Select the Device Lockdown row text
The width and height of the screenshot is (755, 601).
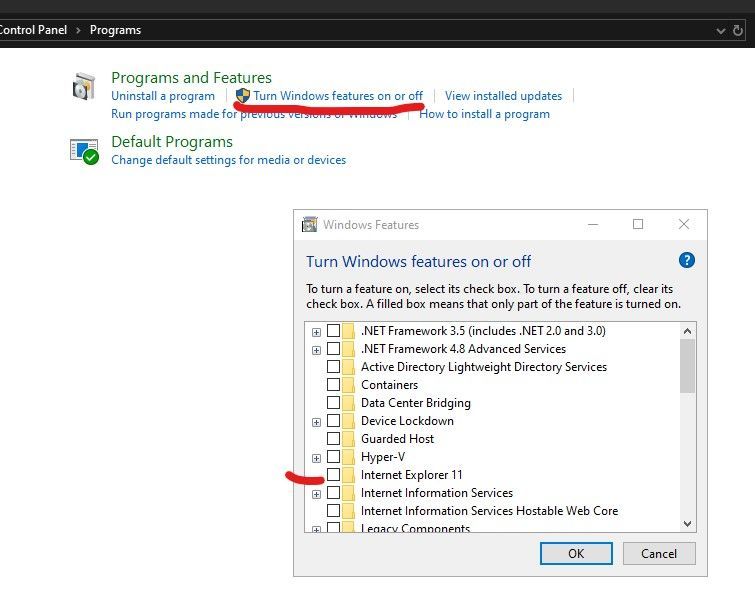point(407,421)
